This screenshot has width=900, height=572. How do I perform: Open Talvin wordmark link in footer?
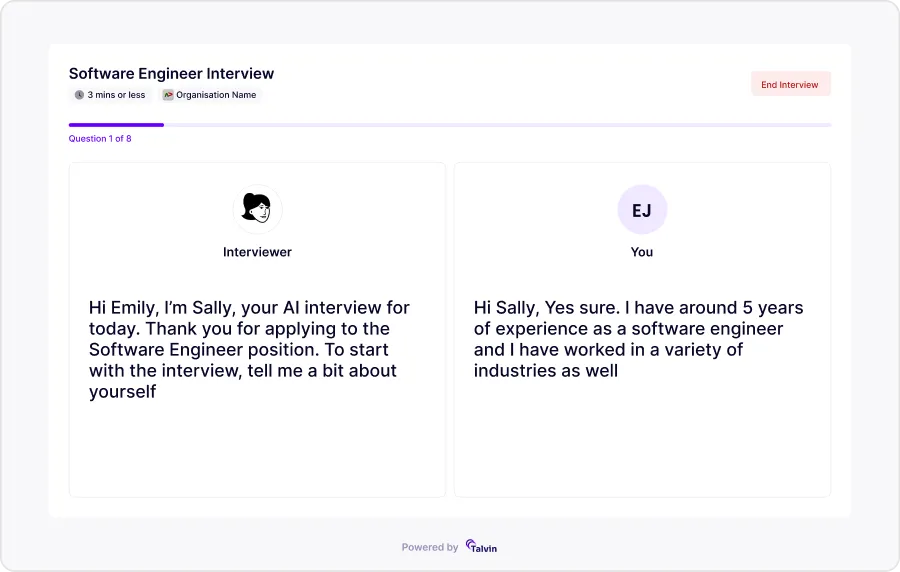(x=486, y=548)
